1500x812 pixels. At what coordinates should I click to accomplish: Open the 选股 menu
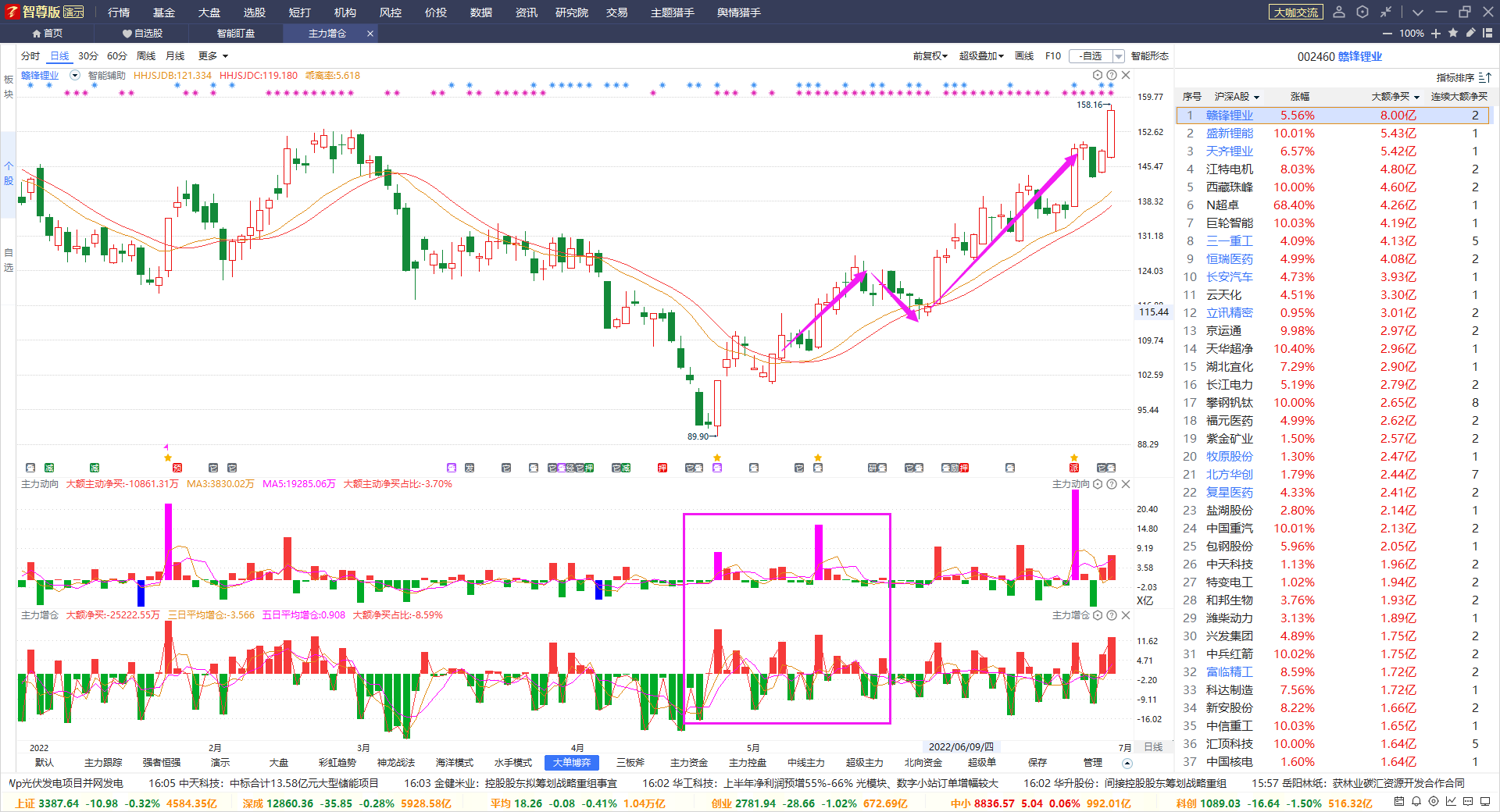point(255,12)
